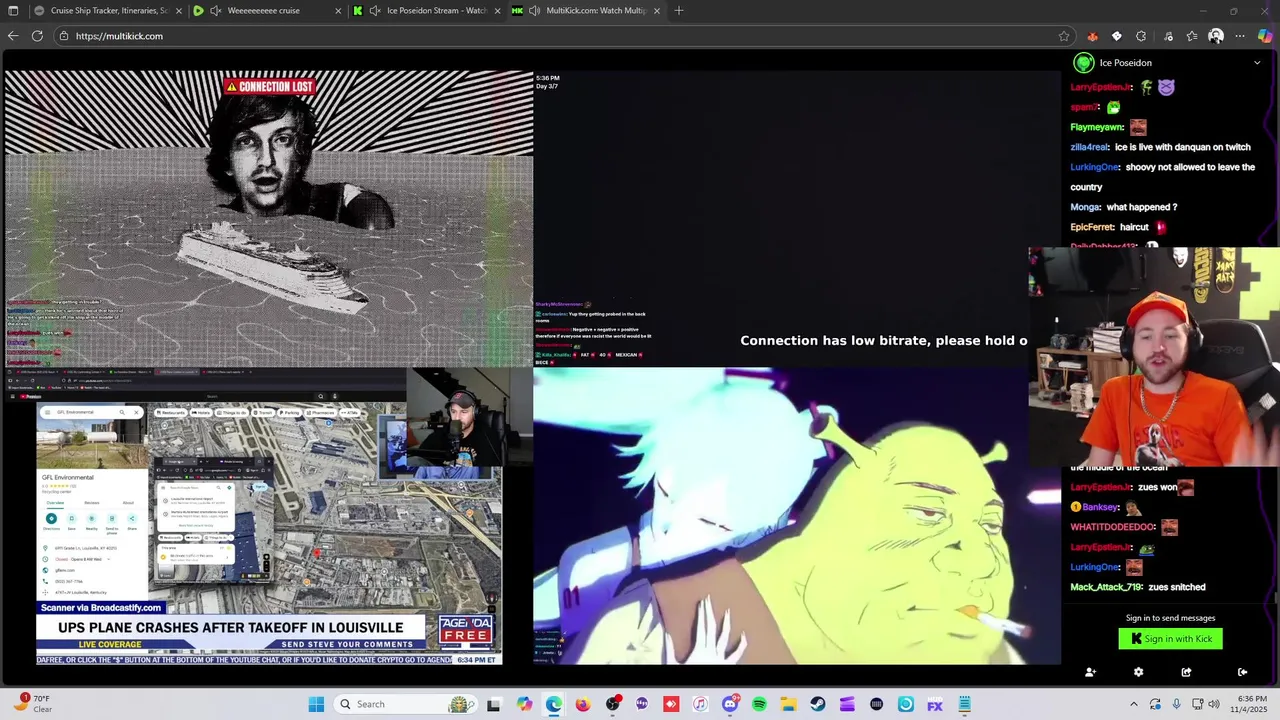Click the EpicFerret username in chat

coord(1092,227)
